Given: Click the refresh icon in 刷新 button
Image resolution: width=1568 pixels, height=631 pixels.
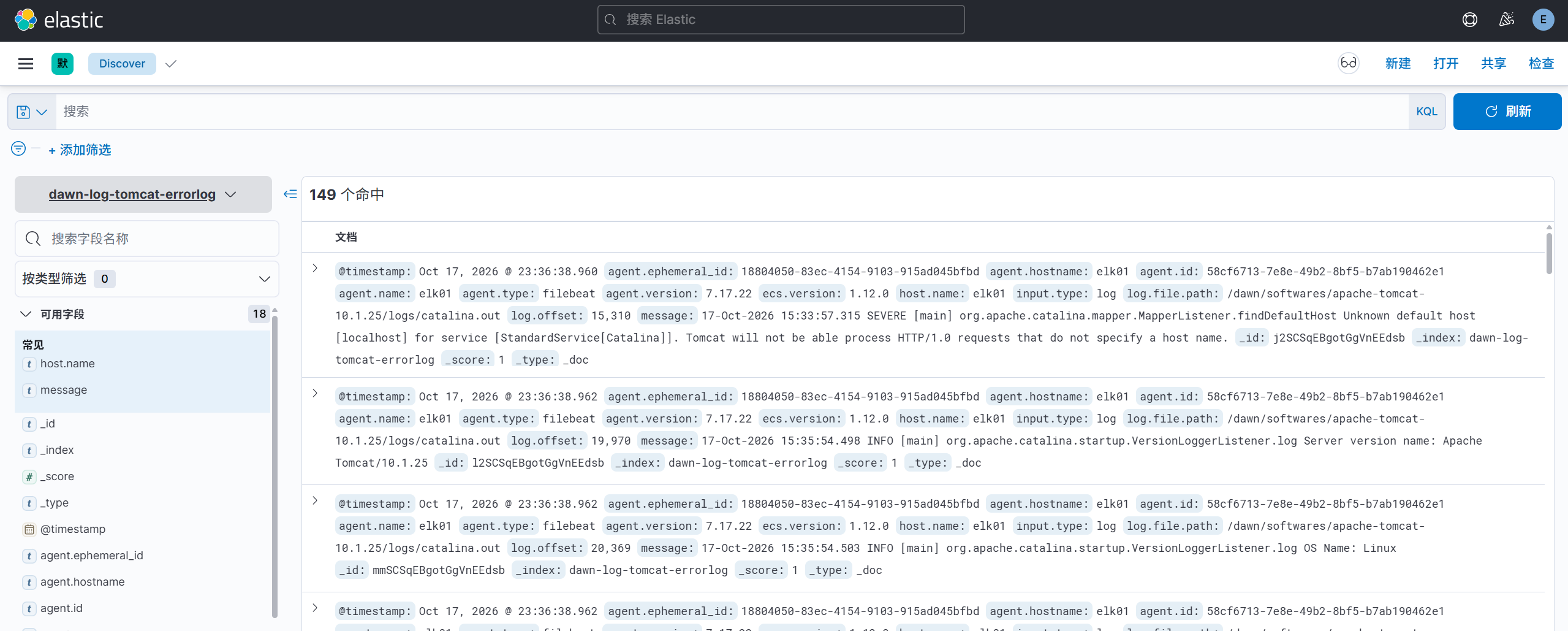Looking at the screenshot, I should tap(1491, 112).
